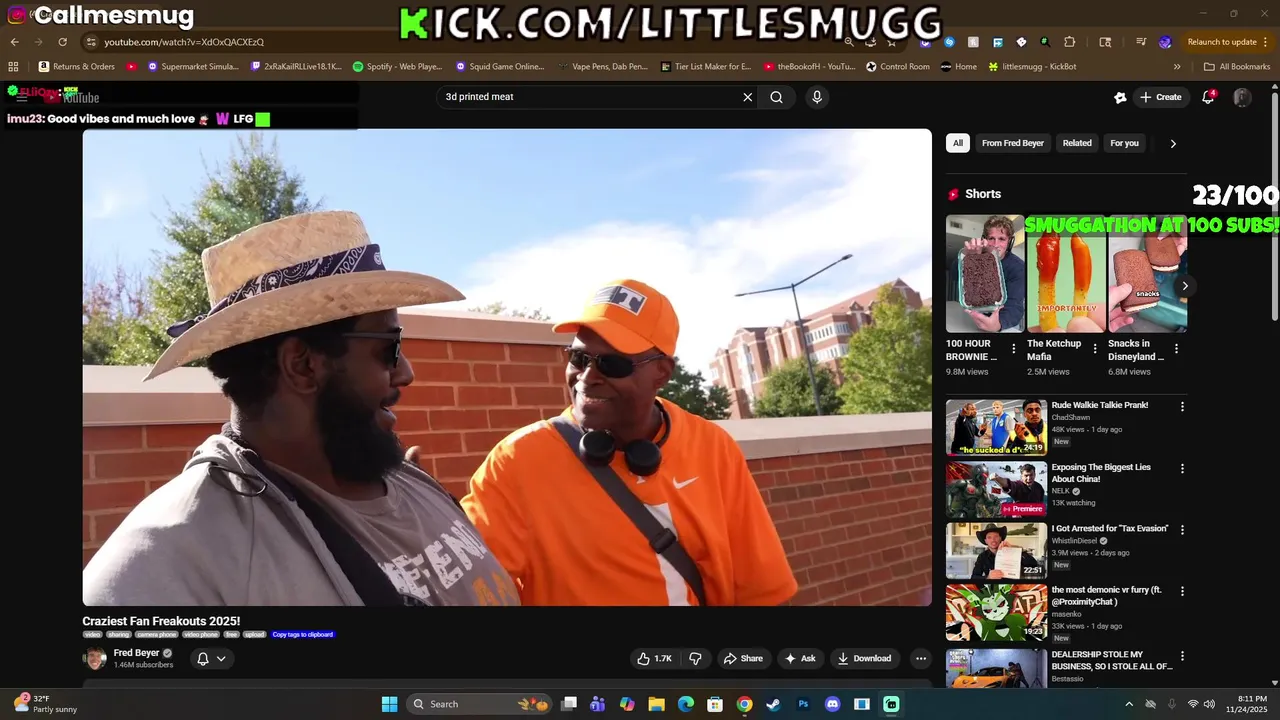Open Discord from the taskbar
The width and height of the screenshot is (1280, 720).
(832, 704)
